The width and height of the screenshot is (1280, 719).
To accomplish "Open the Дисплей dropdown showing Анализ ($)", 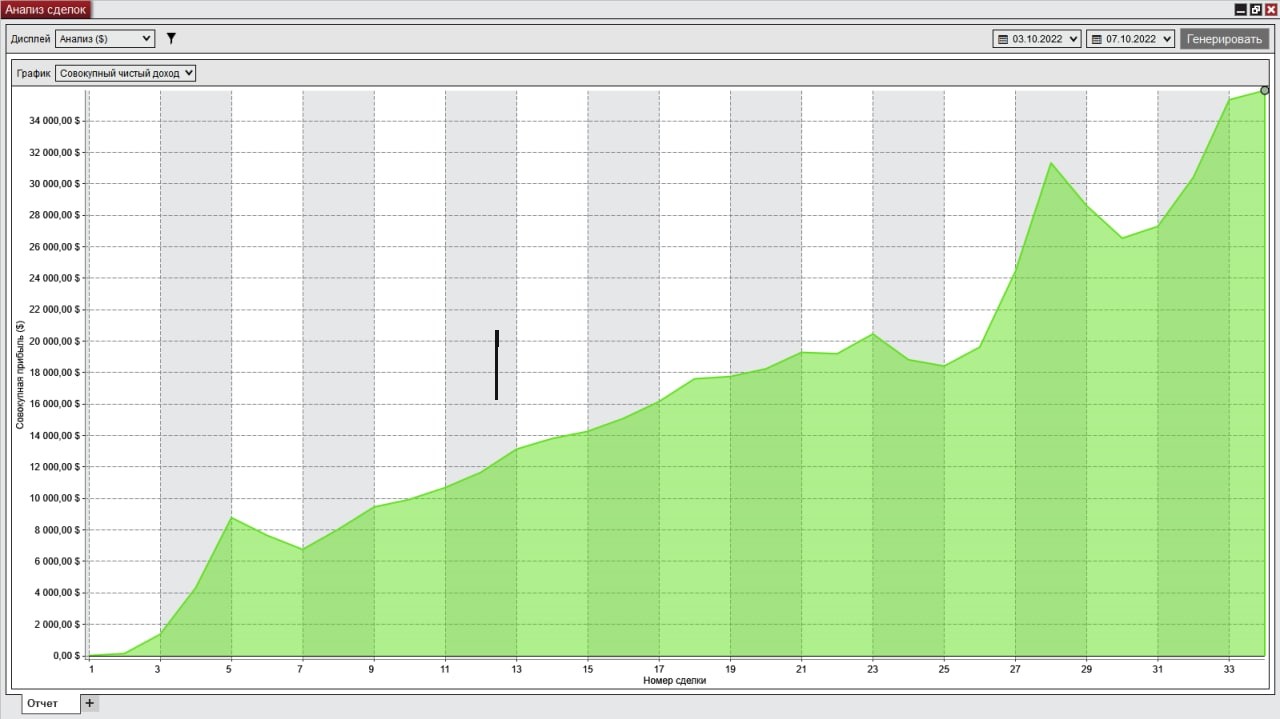I will click(x=104, y=39).
